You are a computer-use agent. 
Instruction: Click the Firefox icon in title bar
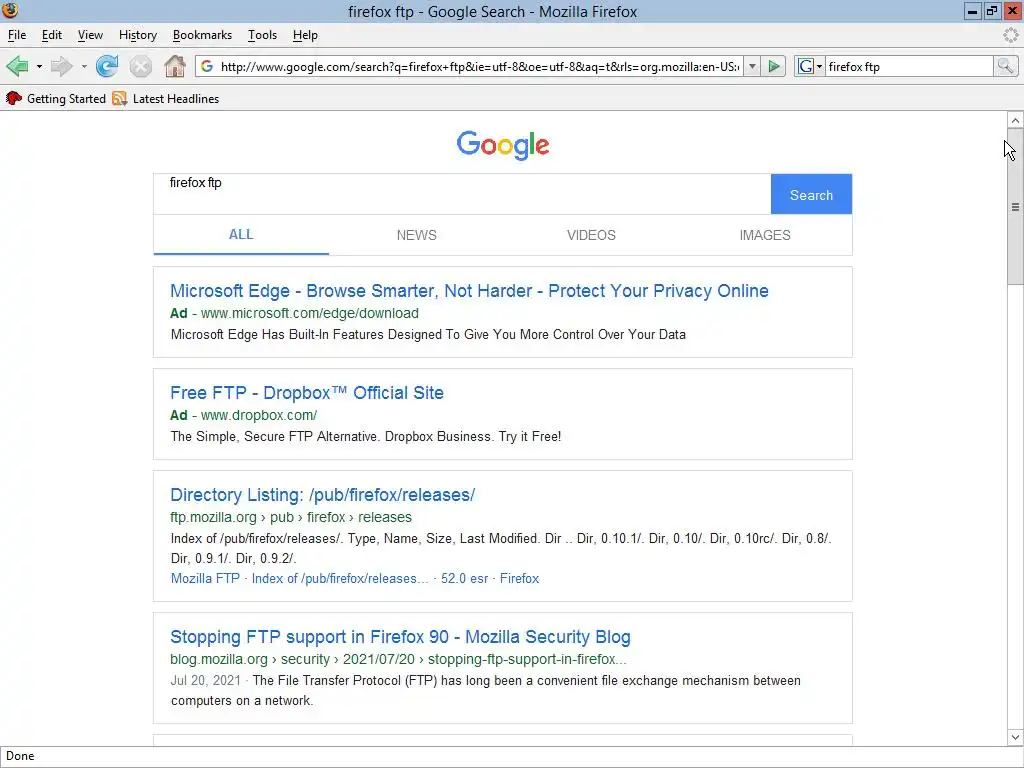pyautogui.click(x=10, y=11)
